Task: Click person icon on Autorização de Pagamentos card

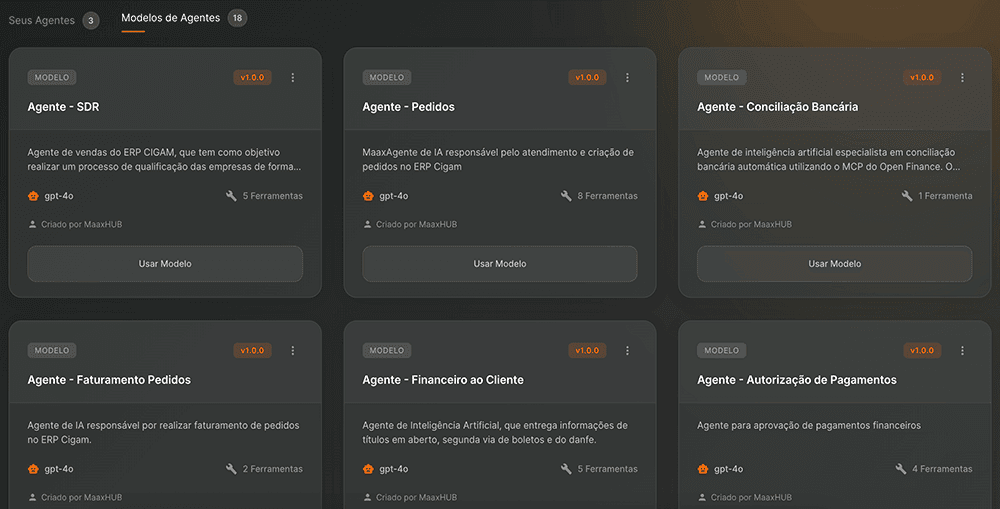Action: [702, 498]
